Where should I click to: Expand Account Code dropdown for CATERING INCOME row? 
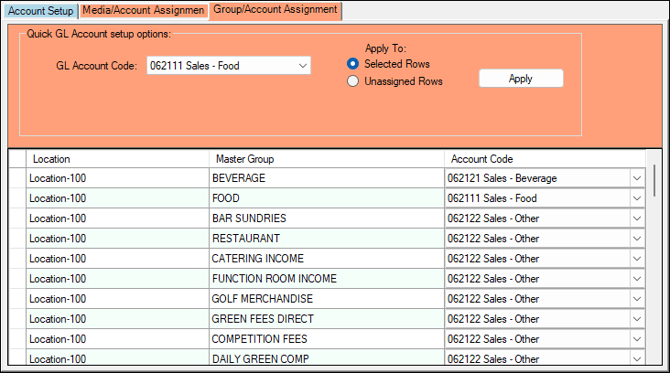[637, 258]
